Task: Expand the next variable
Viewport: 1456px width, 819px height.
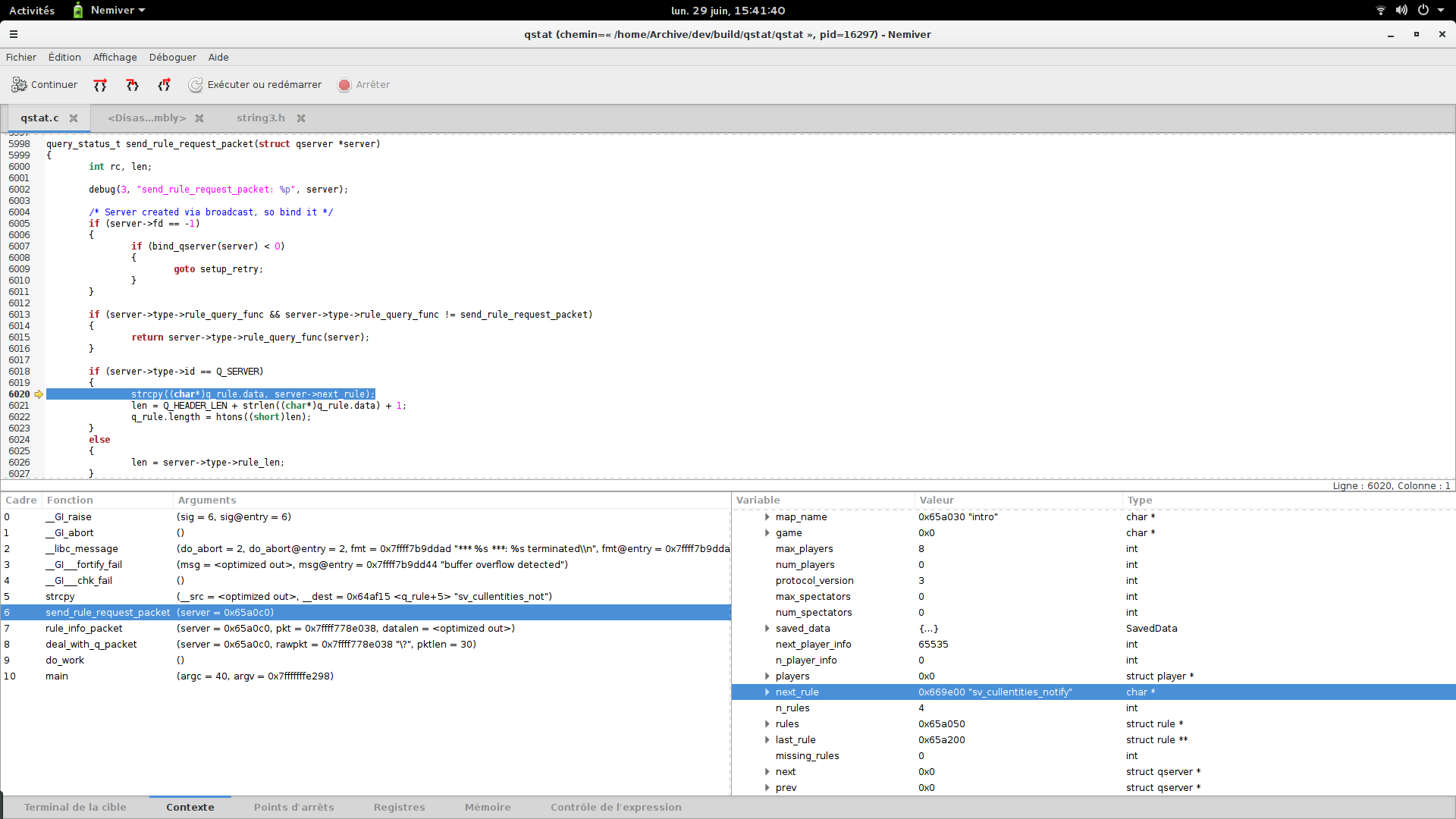Action: (767, 772)
